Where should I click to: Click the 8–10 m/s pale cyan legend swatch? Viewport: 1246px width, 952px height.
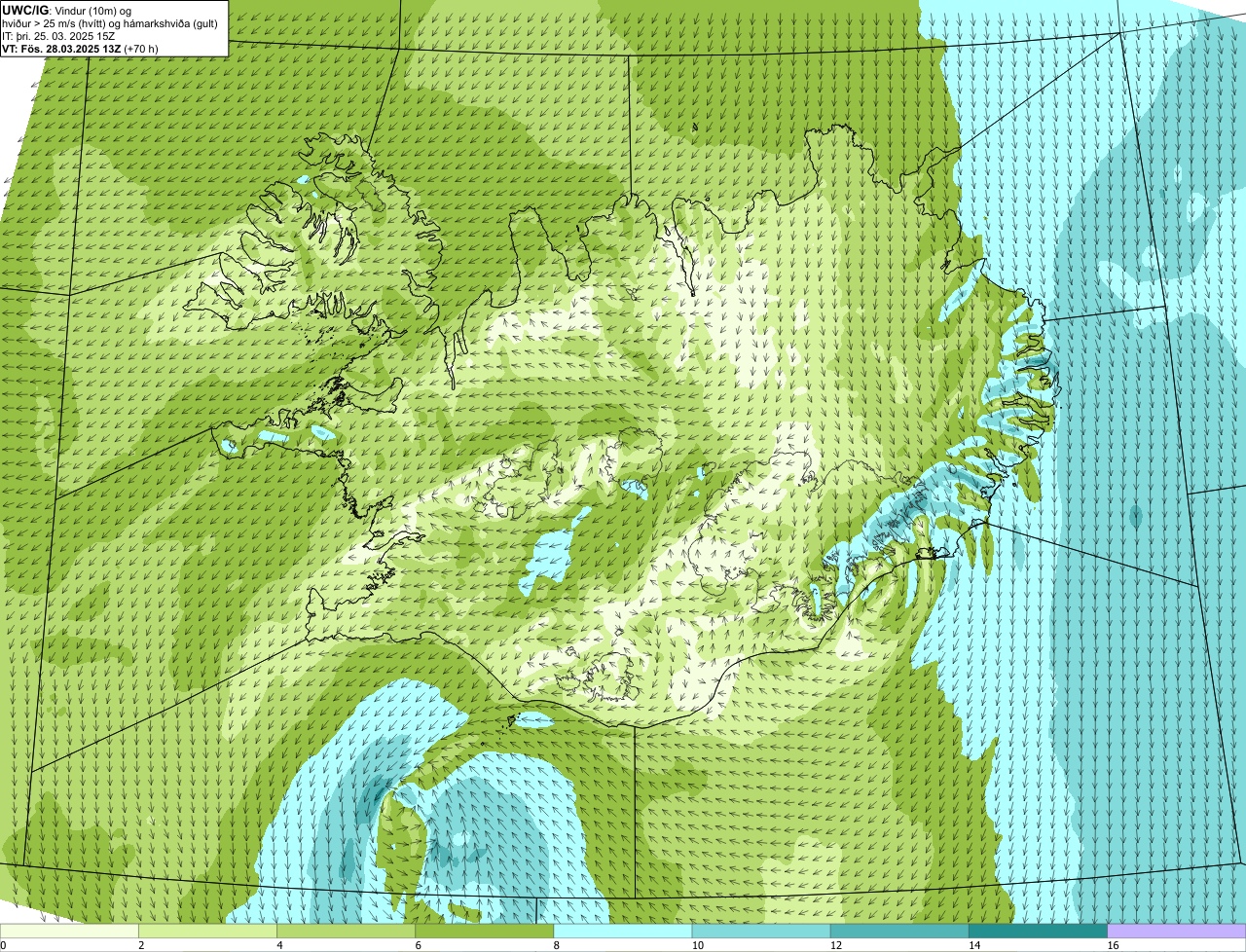(623, 931)
